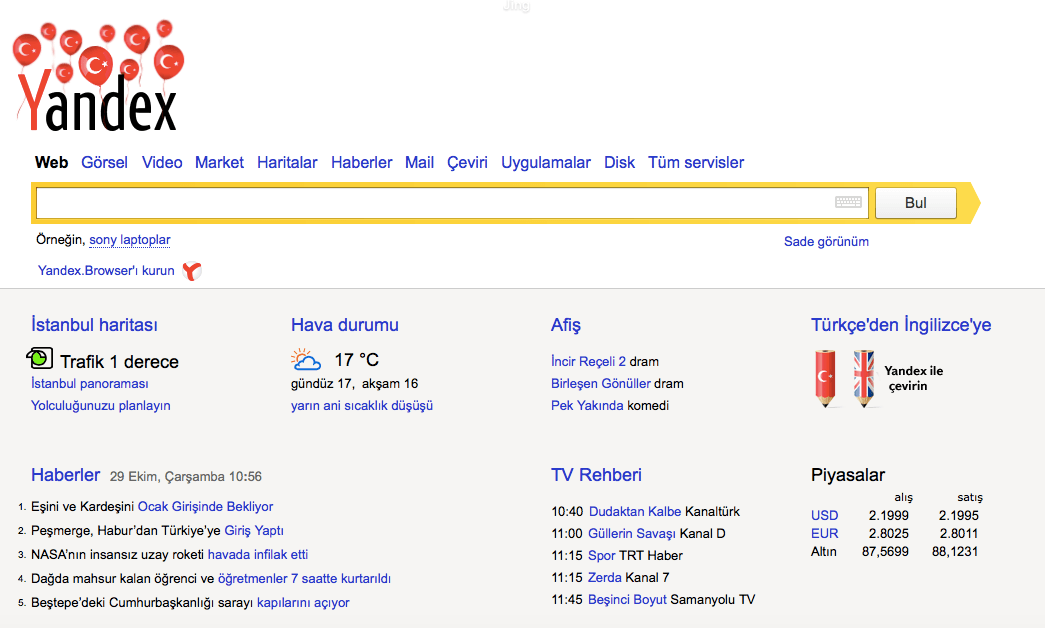Click the Piyasalar markets heading
This screenshot has width=1045, height=628.
[848, 475]
